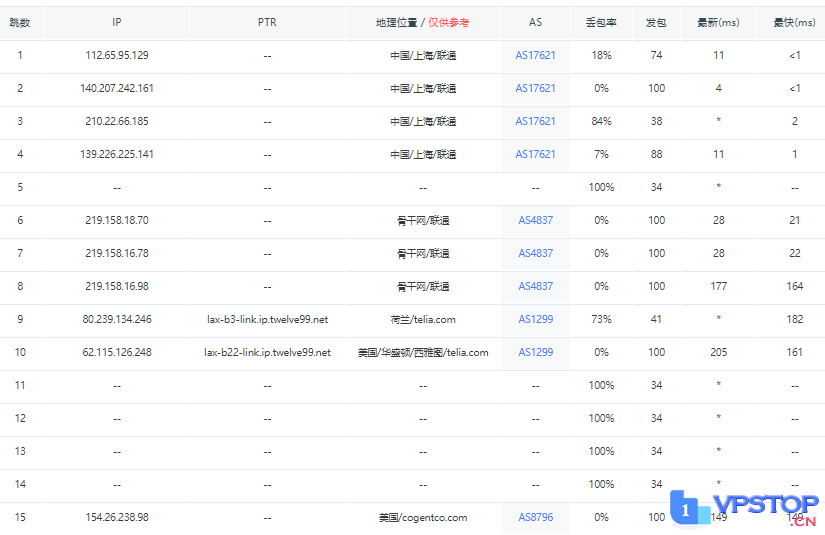Image resolution: width=825 pixels, height=535 pixels.
Task: Open AS1299 link for 80.239.134.246
Action: pyautogui.click(x=535, y=320)
